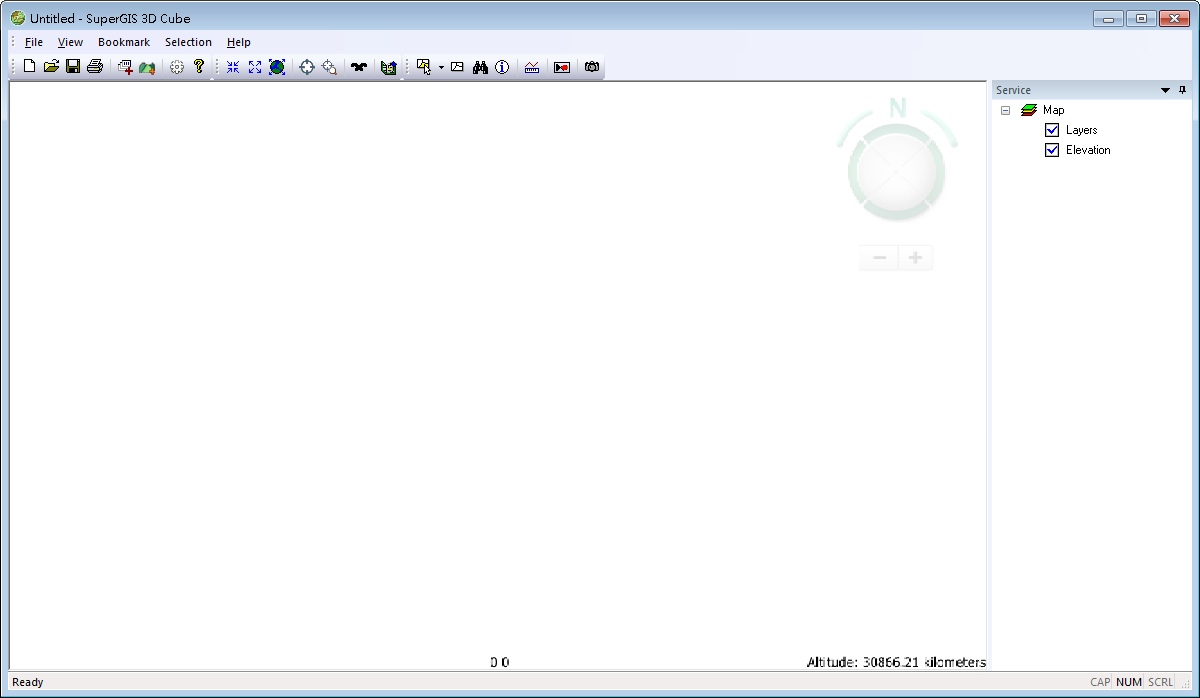Click the Identify info icon

502,67
